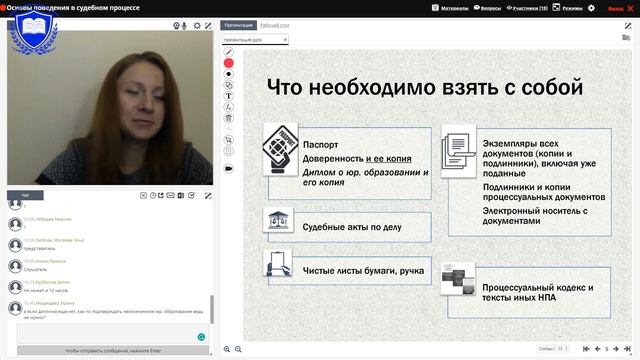Select the Чат tab
The width and height of the screenshot is (640, 360).
(25, 195)
